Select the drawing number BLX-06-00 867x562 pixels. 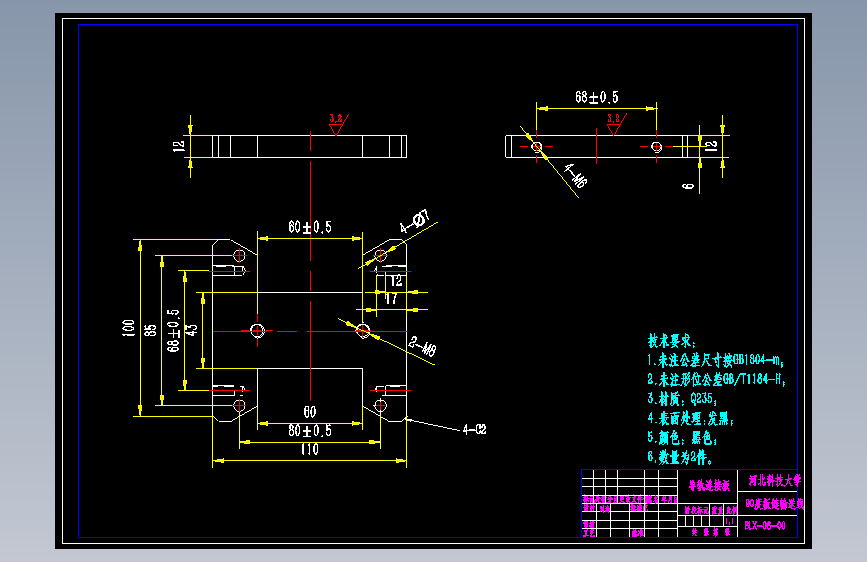765,525
